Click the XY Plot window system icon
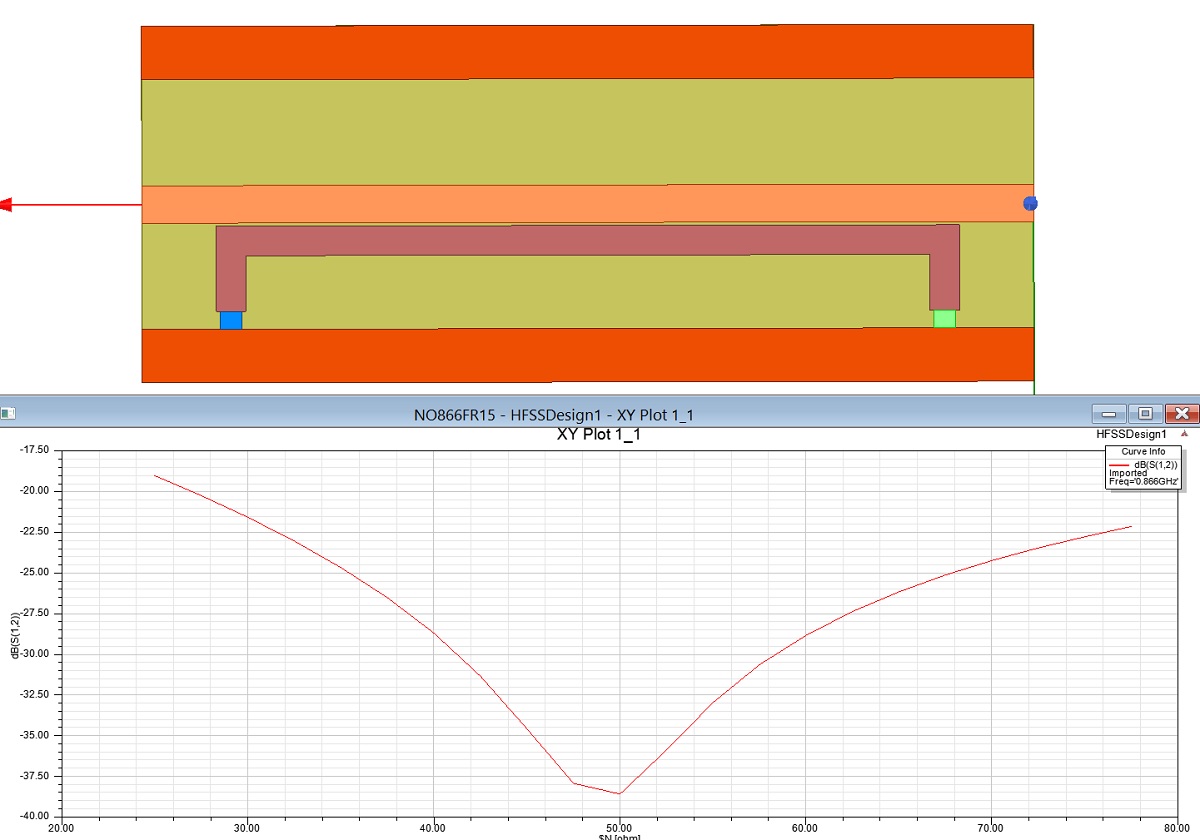This screenshot has width=1200, height=840. click(9, 412)
